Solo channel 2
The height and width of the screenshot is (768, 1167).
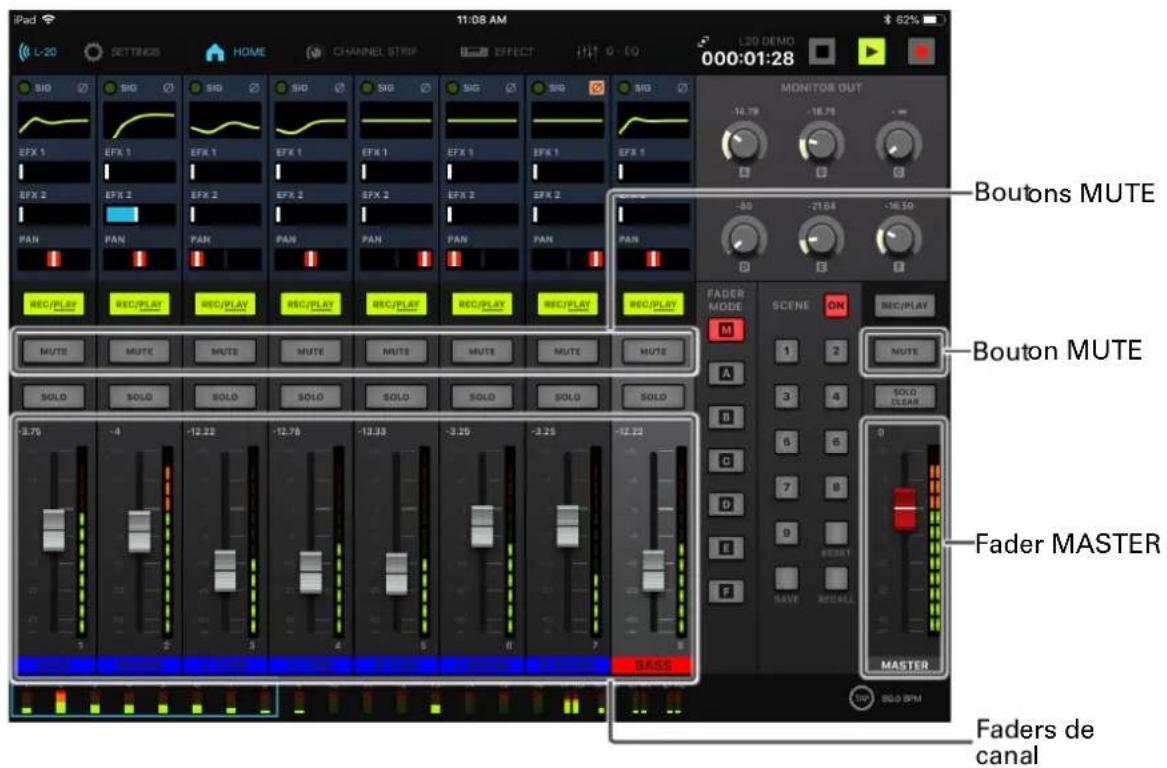tap(139, 397)
